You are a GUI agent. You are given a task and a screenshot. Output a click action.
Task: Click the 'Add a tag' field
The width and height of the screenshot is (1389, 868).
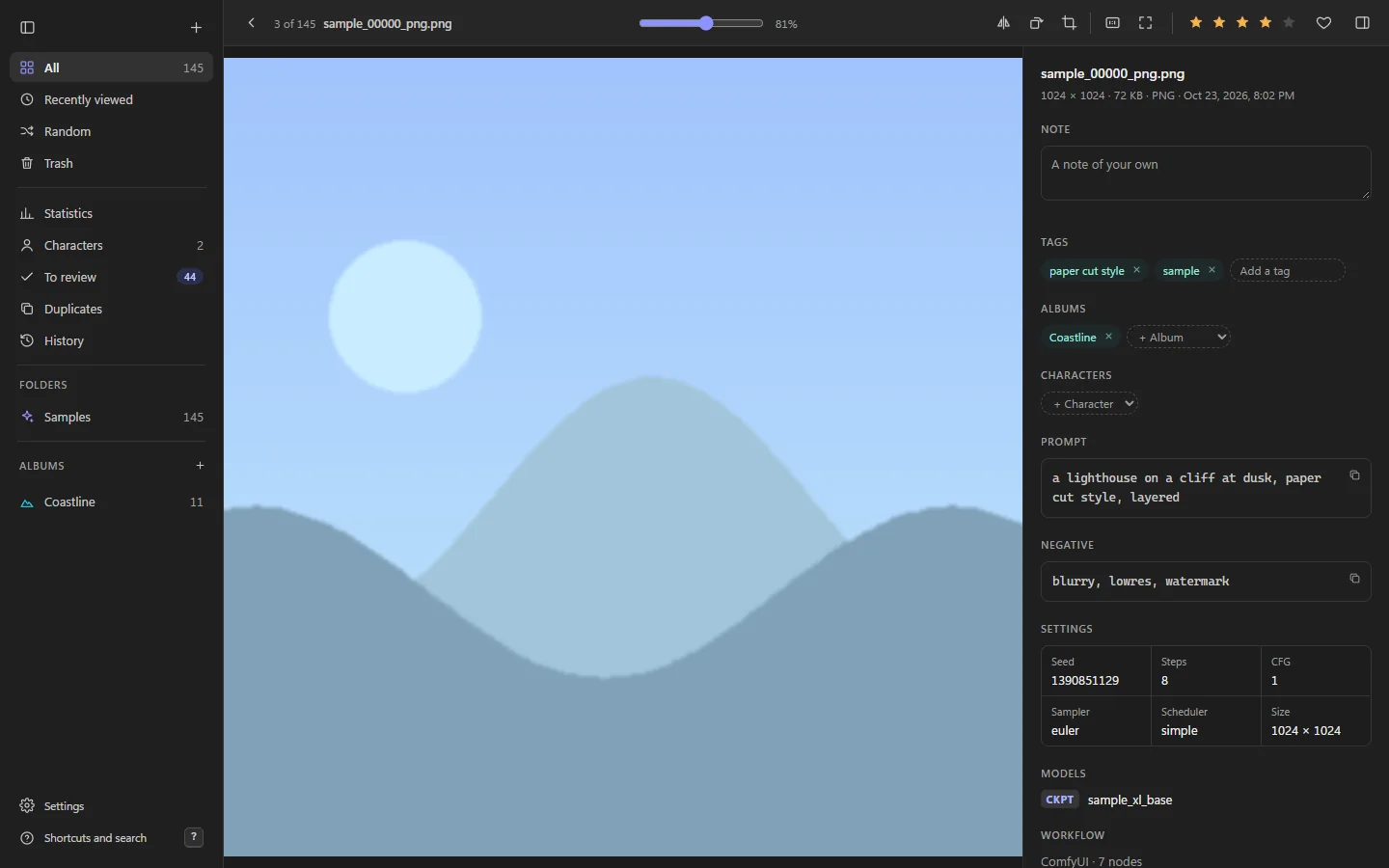[1287, 270]
